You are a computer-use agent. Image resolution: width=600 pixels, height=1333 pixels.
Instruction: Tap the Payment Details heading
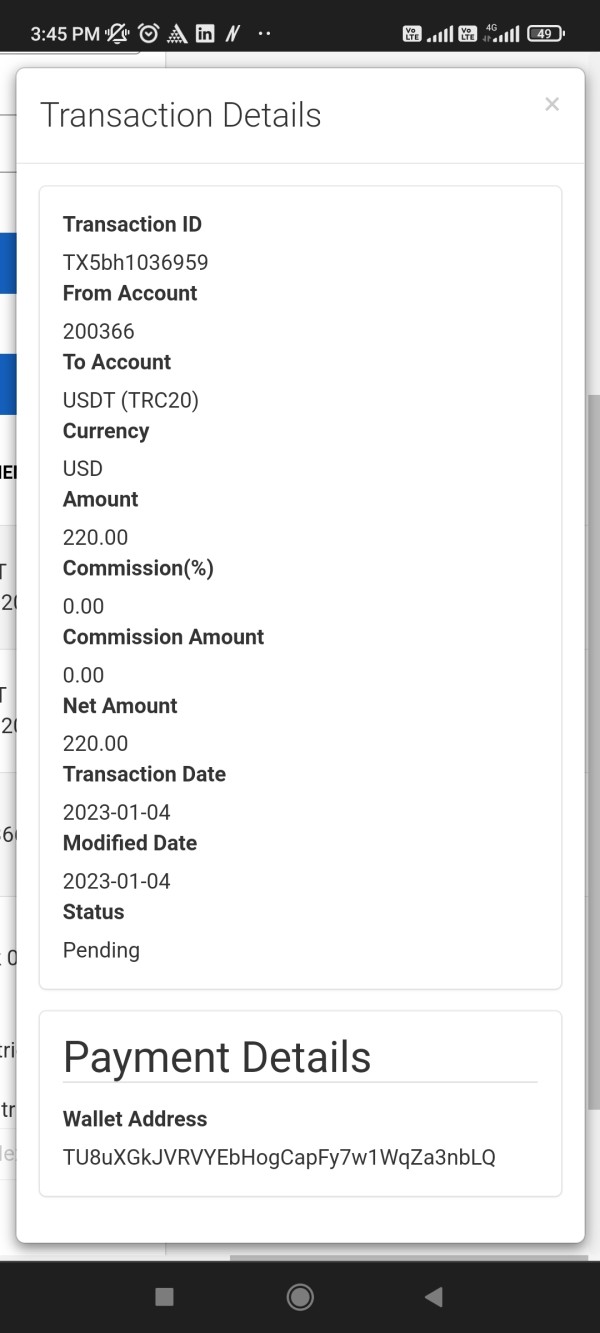(x=217, y=1057)
